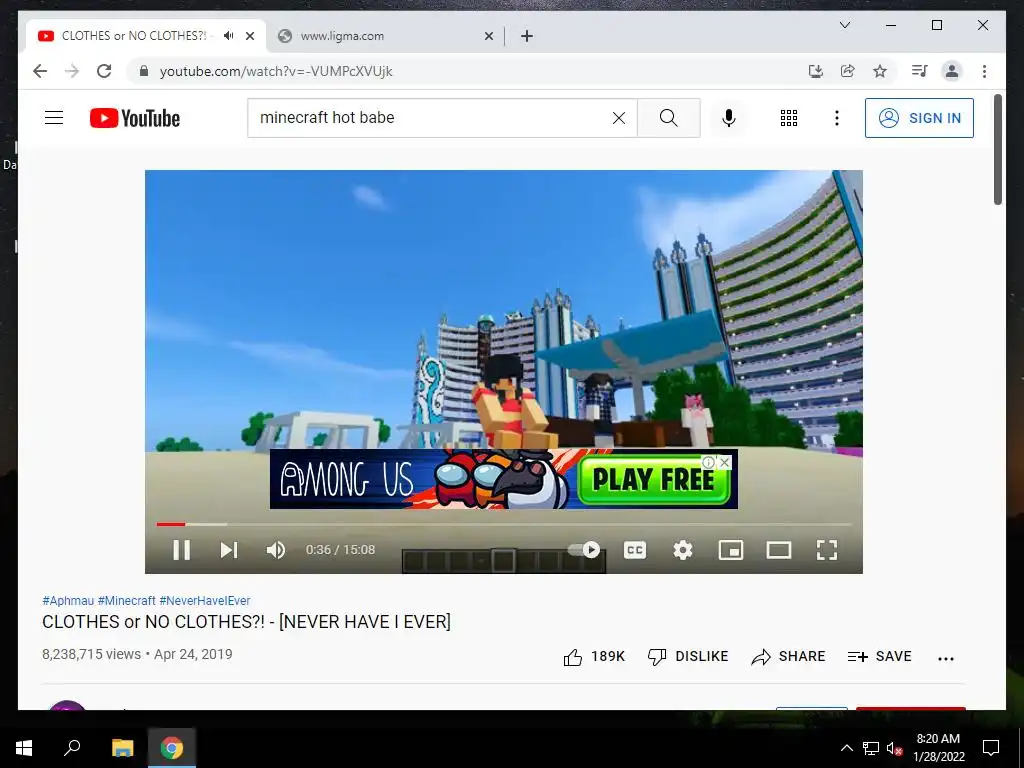The height and width of the screenshot is (768, 1024).
Task: Open YouTube apps grid
Action: (x=789, y=118)
